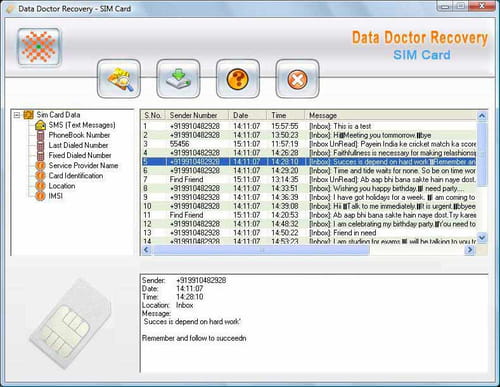The height and width of the screenshot is (387, 500).
Task: Select message row 3 from sender 55456
Action: [x=309, y=144]
